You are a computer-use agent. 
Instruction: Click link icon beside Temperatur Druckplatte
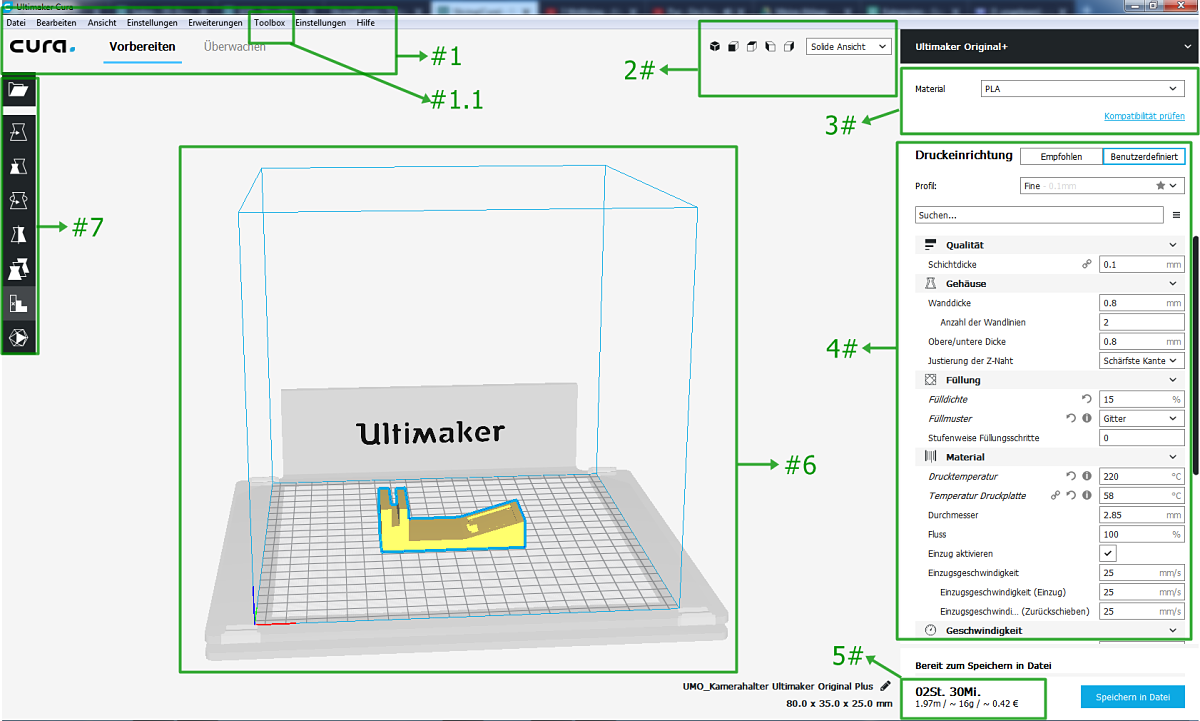pyautogui.click(x=1054, y=495)
